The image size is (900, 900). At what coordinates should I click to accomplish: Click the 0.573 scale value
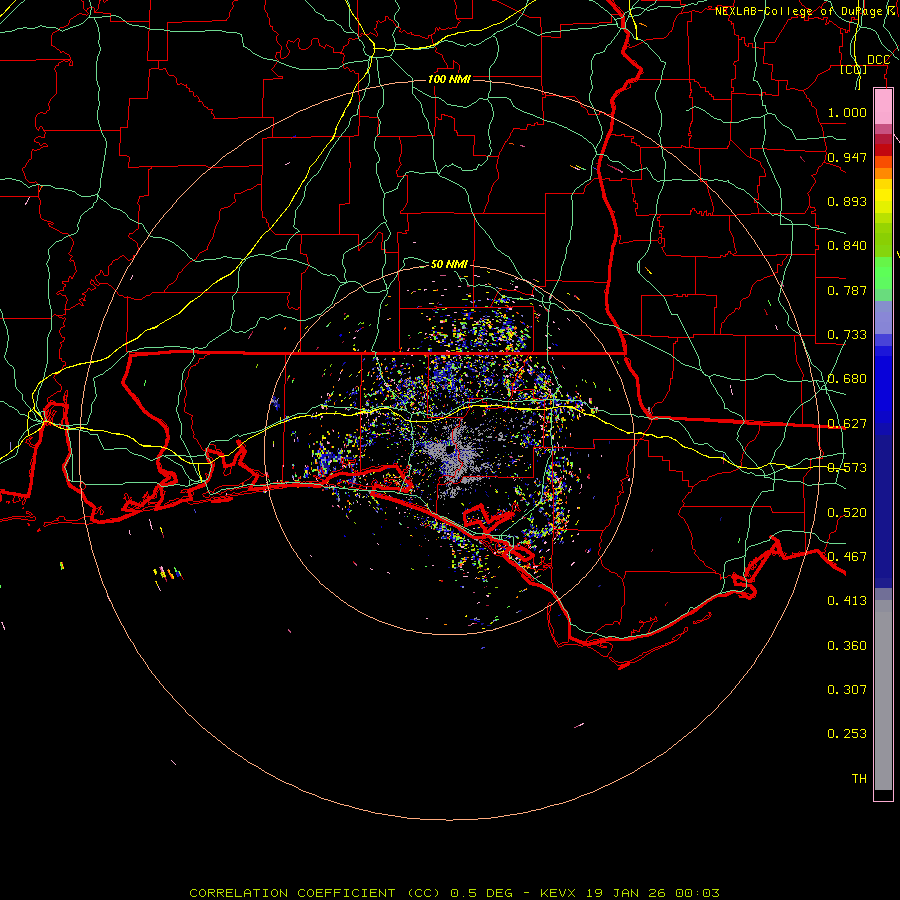tap(847, 468)
